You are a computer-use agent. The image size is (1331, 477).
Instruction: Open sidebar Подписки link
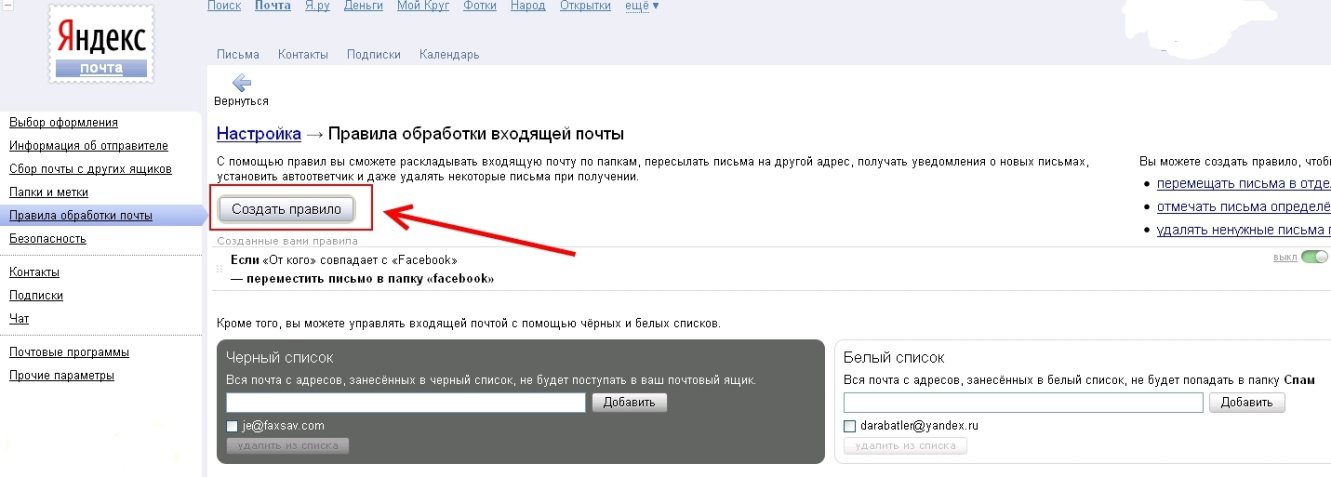36,295
